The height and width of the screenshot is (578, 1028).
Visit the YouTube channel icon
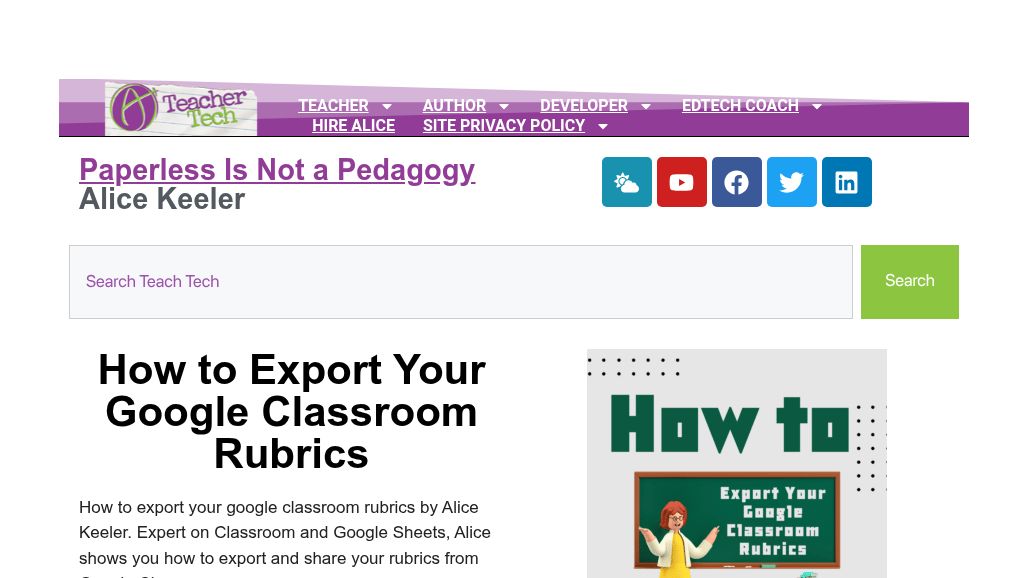pyautogui.click(x=681, y=182)
